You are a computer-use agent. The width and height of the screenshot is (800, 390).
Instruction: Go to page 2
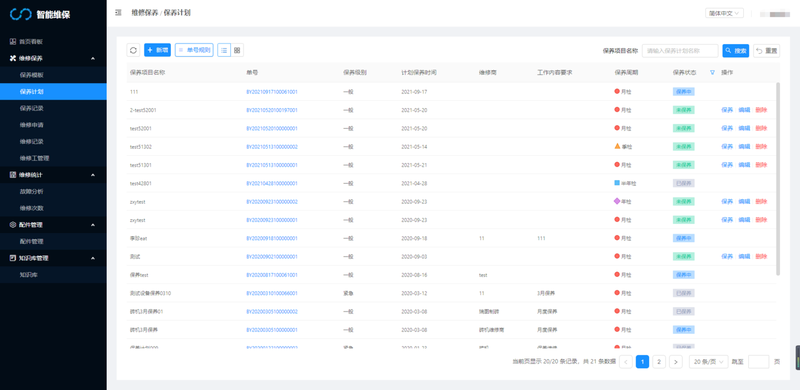coord(659,362)
